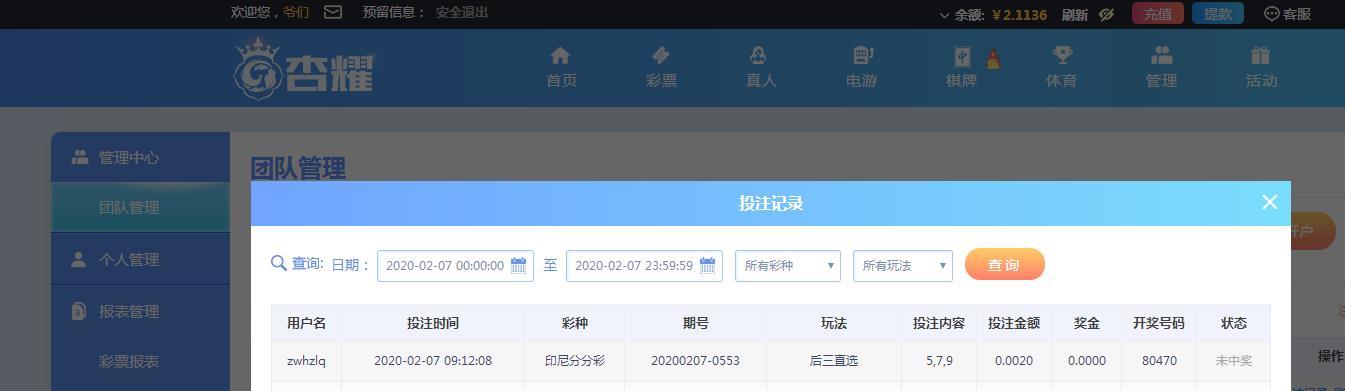Open the 活动 gift box icon

click(1261, 55)
